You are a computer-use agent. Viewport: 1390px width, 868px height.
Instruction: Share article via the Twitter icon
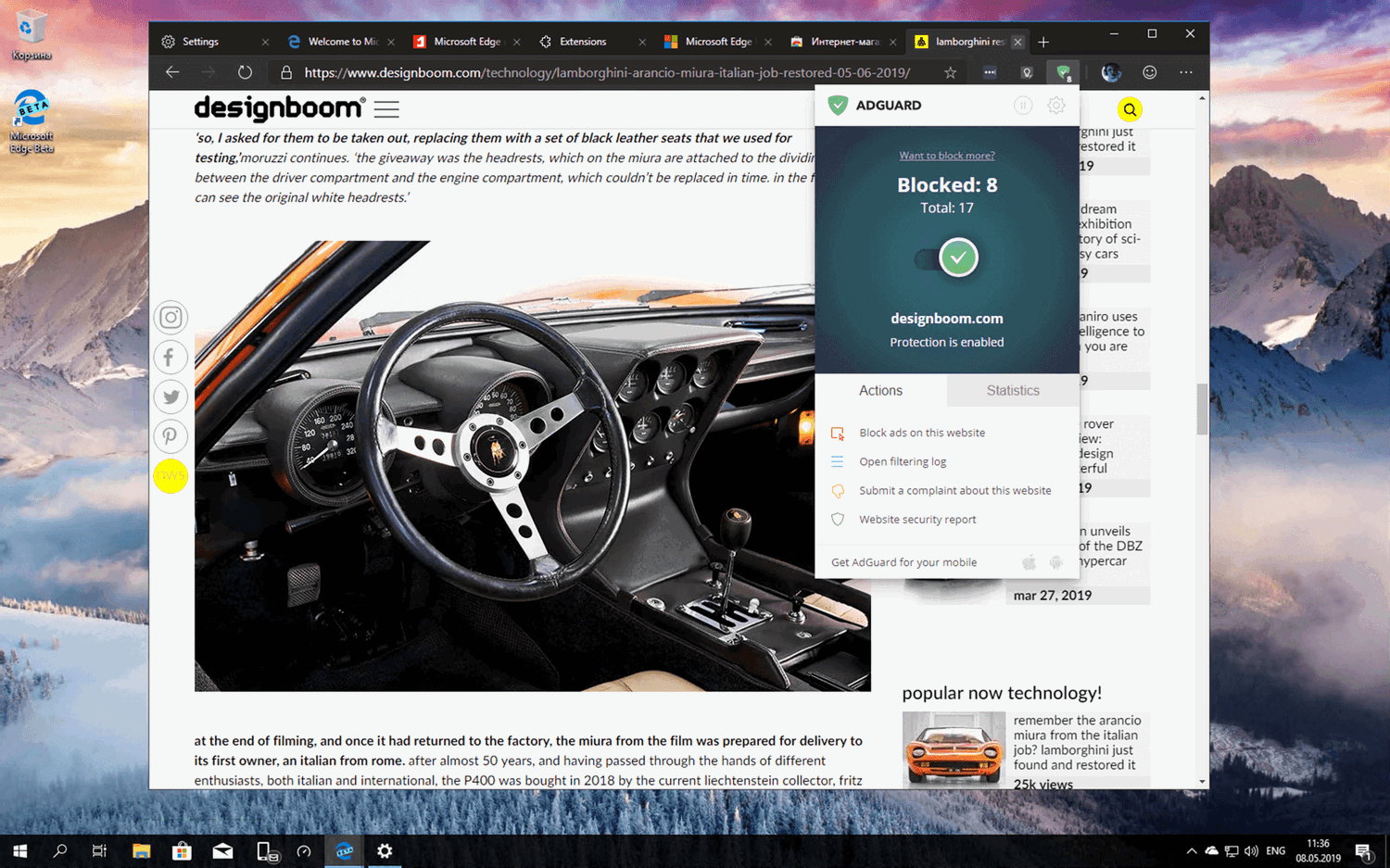(171, 397)
